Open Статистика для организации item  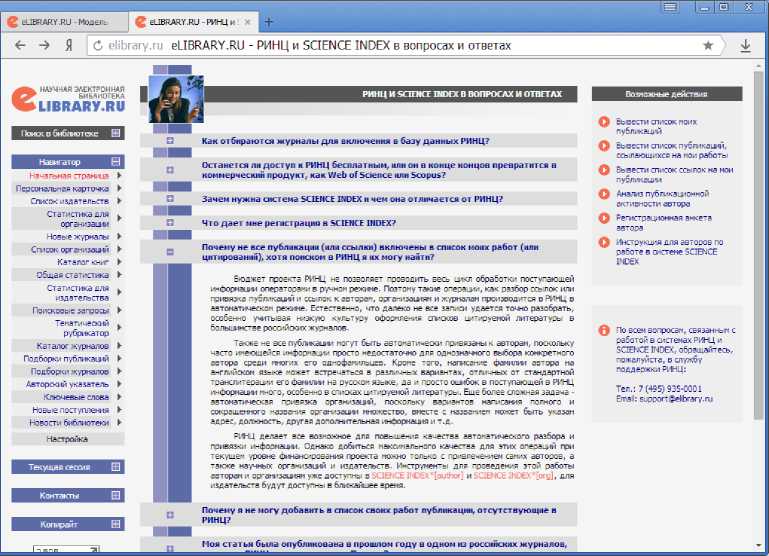[77, 219]
